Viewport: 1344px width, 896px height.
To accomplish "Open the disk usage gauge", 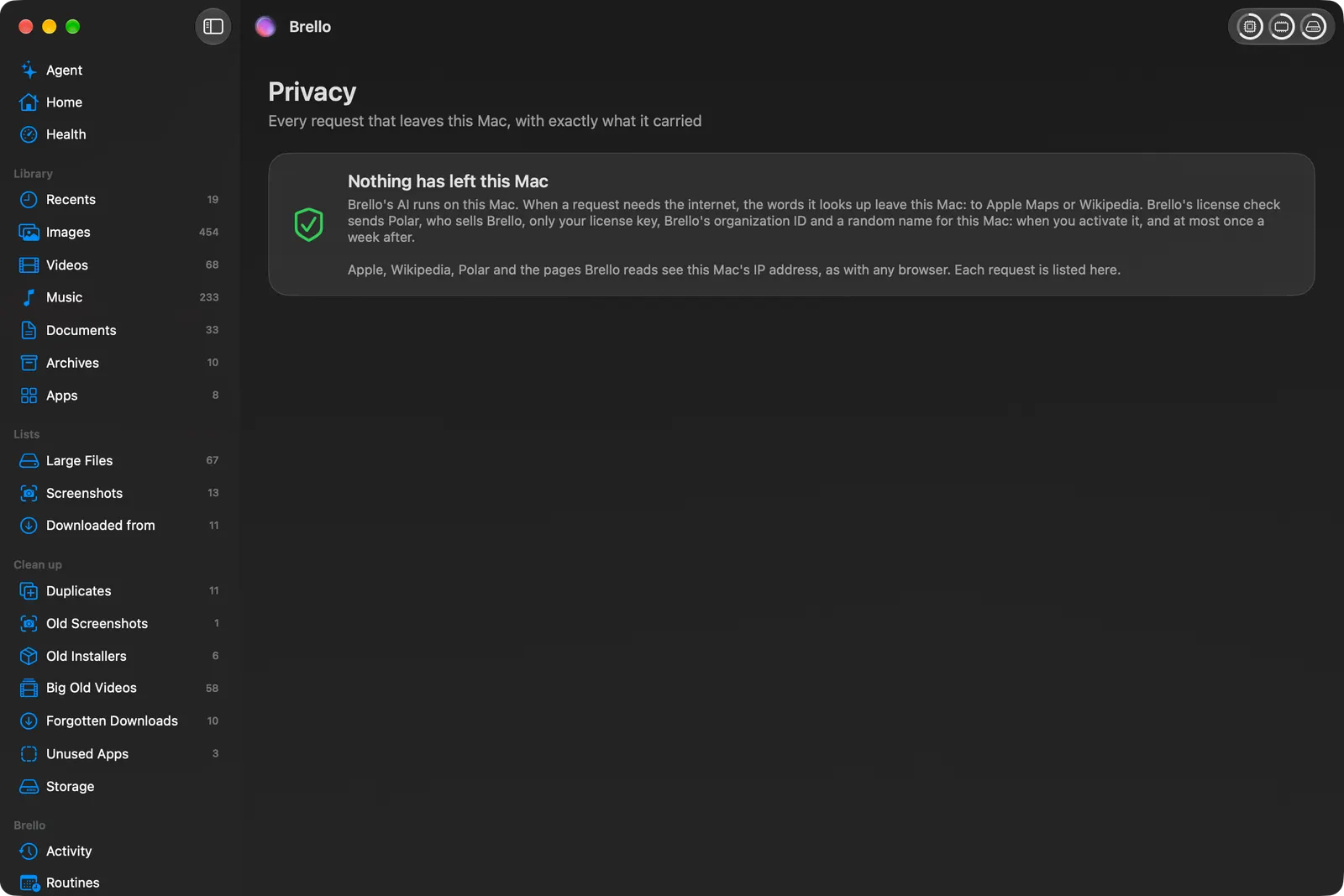I will pyautogui.click(x=1313, y=27).
